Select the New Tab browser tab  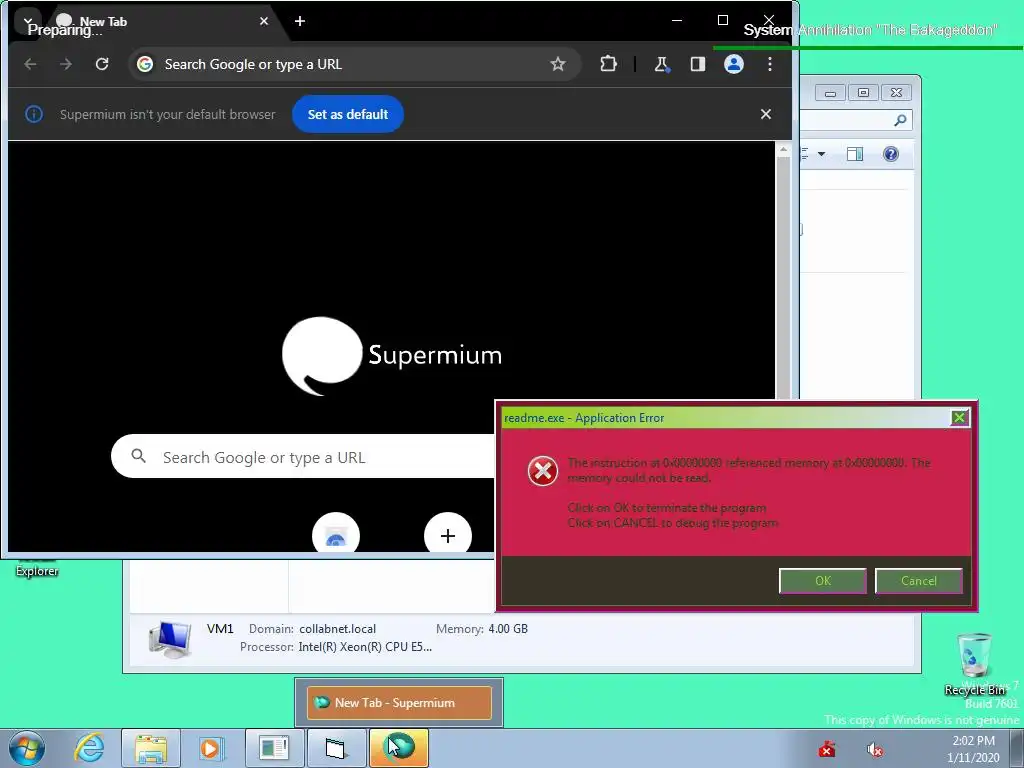[160, 22]
